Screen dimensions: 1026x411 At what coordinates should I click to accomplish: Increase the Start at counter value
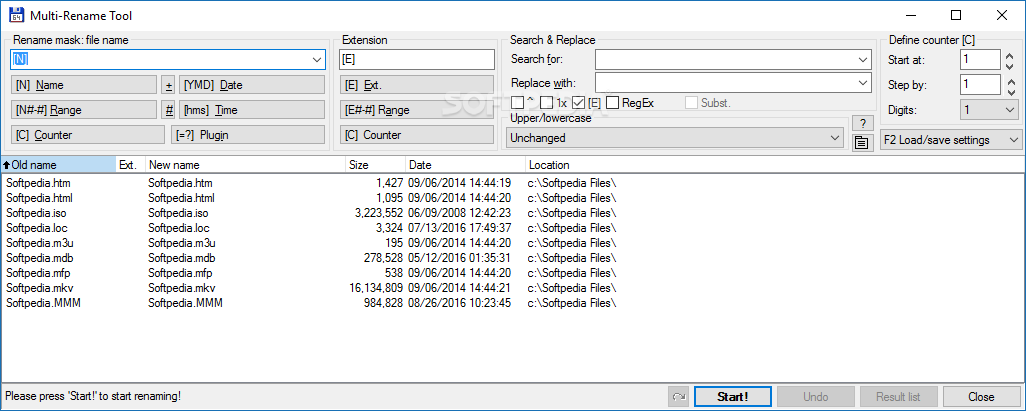[1010, 56]
